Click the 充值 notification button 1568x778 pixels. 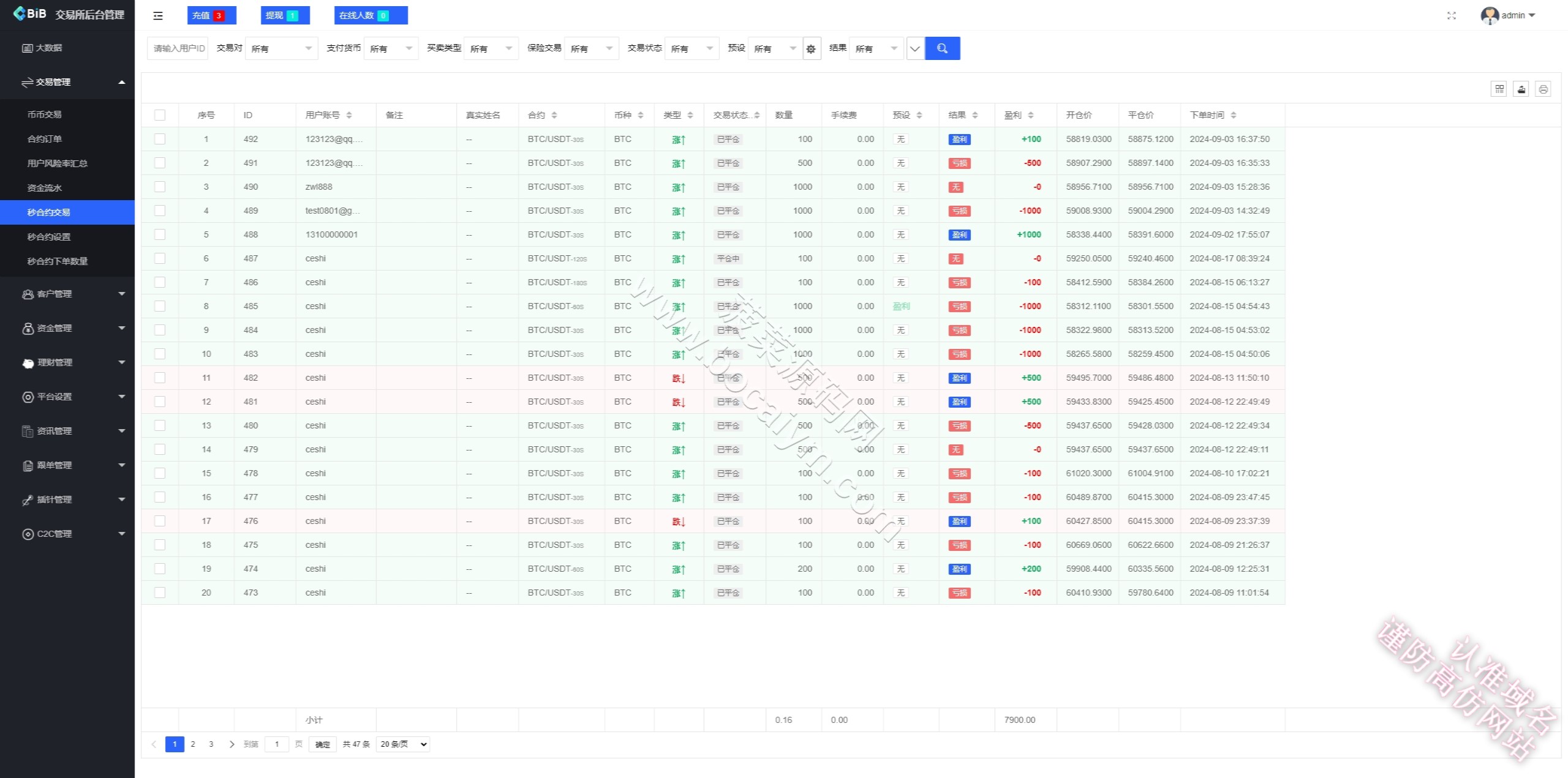211,15
